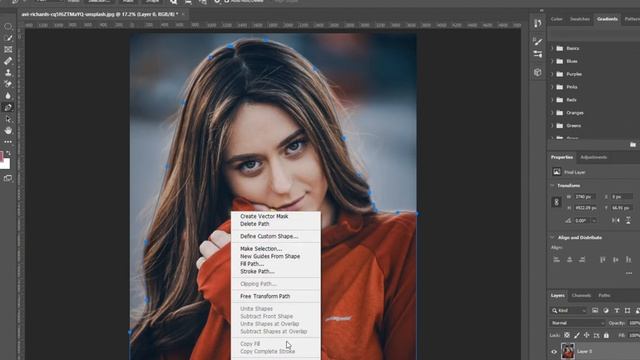Image resolution: width=640 pixels, height=360 pixels.
Task: Expand the Oranges gradient folder
Action: [x=552, y=113]
